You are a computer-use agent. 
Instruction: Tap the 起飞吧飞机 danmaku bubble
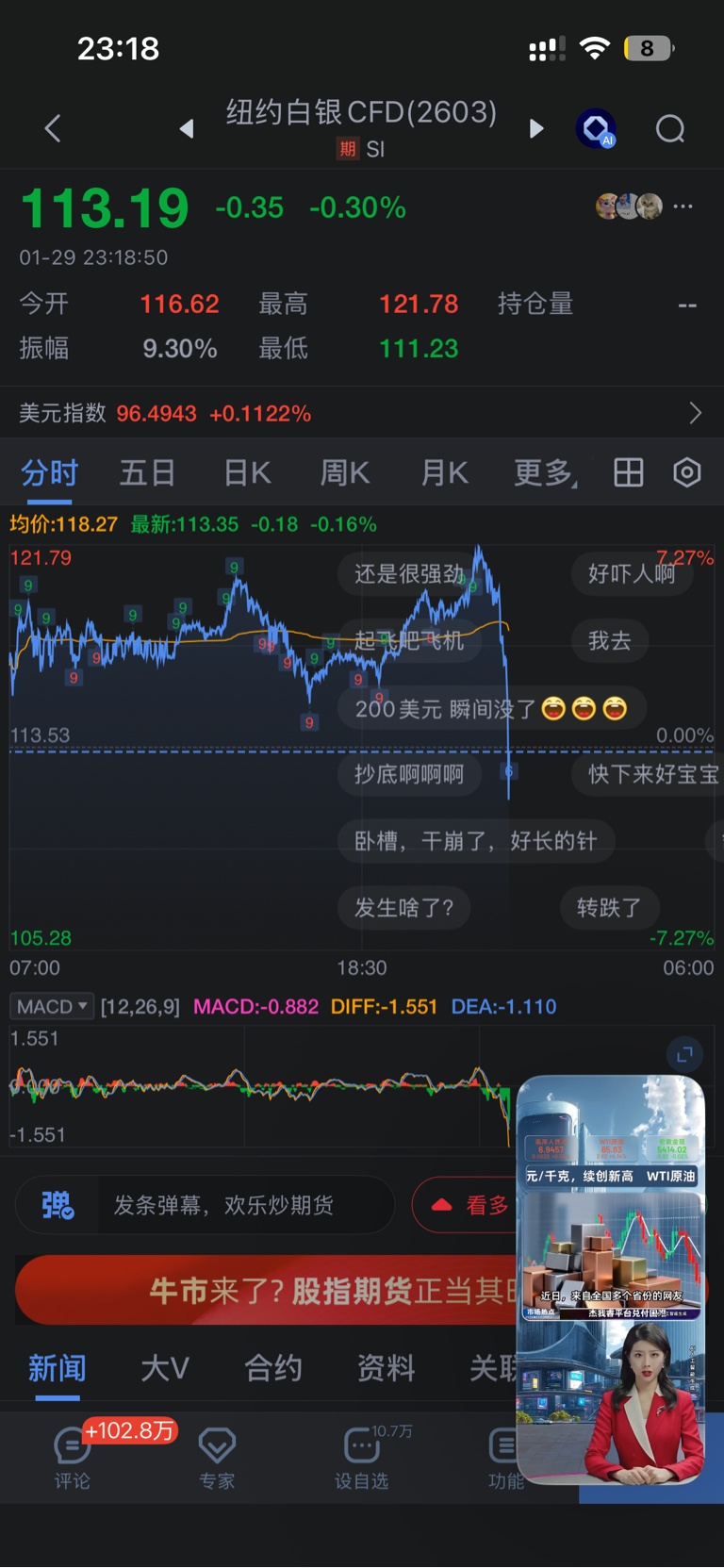click(x=410, y=640)
